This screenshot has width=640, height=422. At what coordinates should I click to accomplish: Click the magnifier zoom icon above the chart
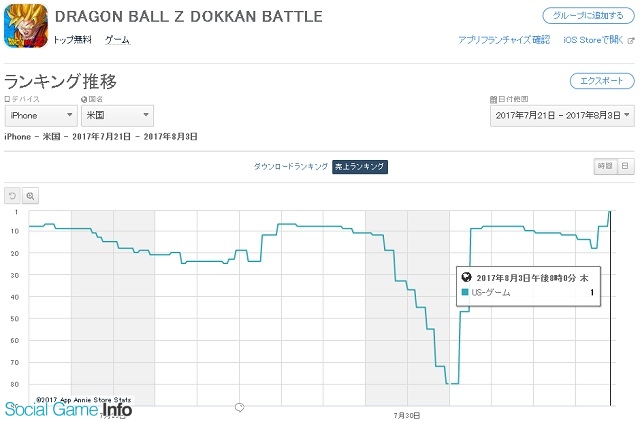click(30, 196)
